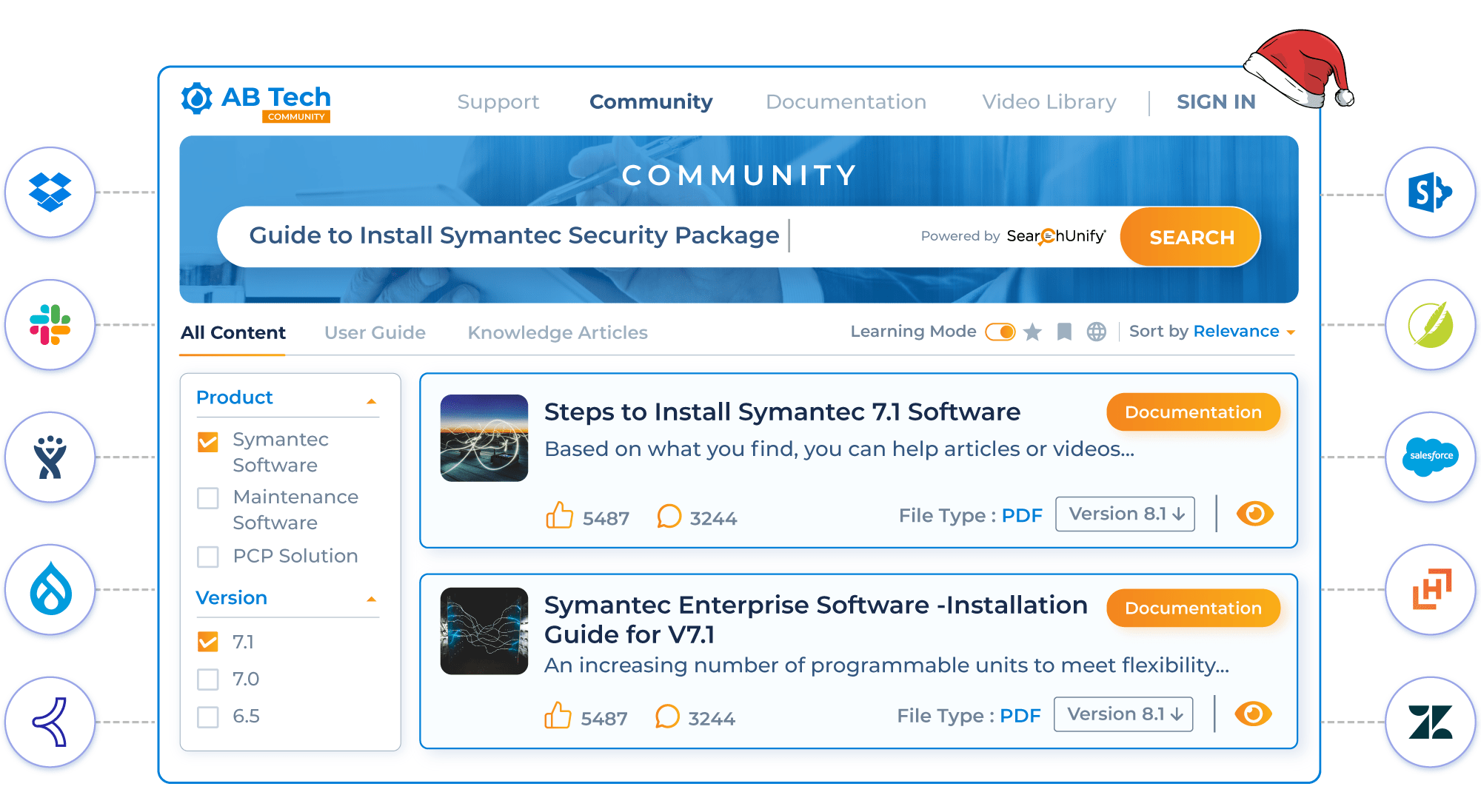Click the star favorites icon
The height and width of the screenshot is (812, 1481).
(x=1032, y=332)
